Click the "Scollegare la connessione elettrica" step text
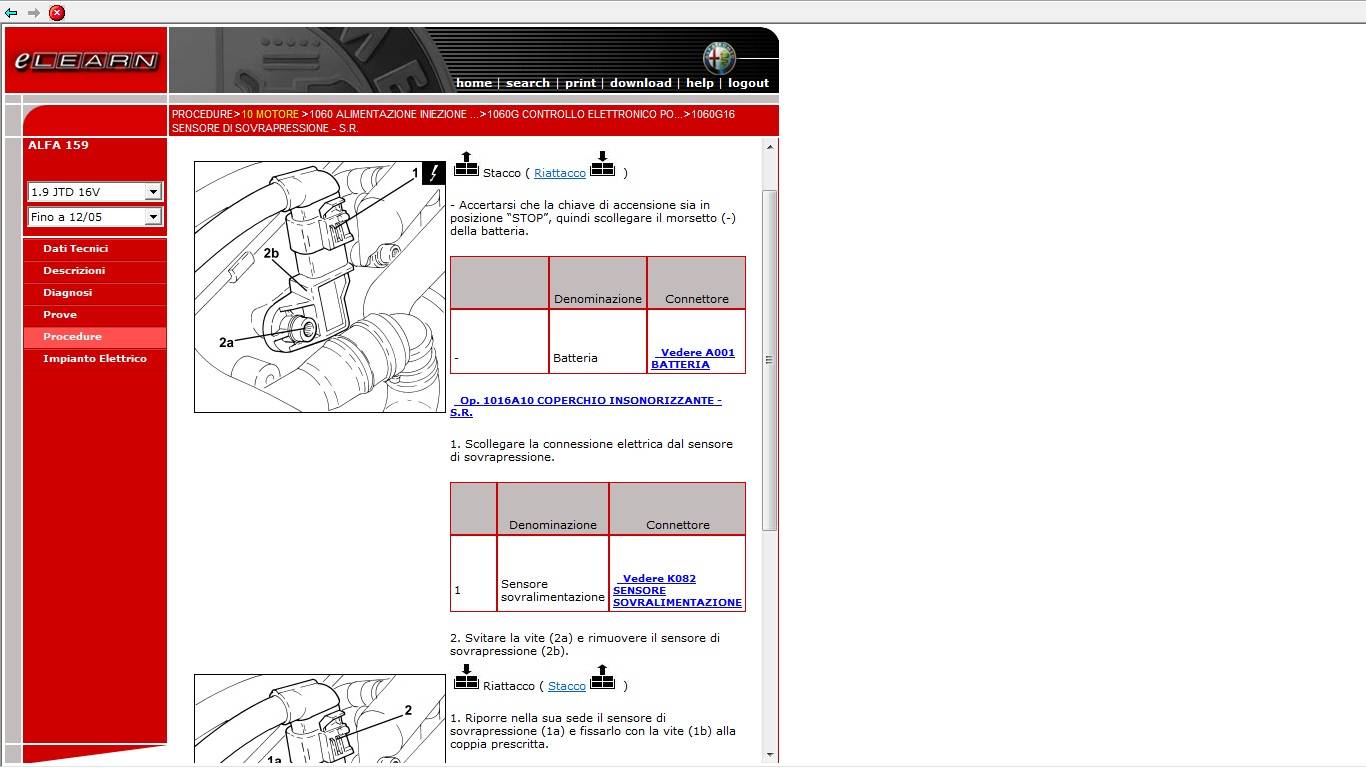This screenshot has height=768, width=1366. point(592,451)
